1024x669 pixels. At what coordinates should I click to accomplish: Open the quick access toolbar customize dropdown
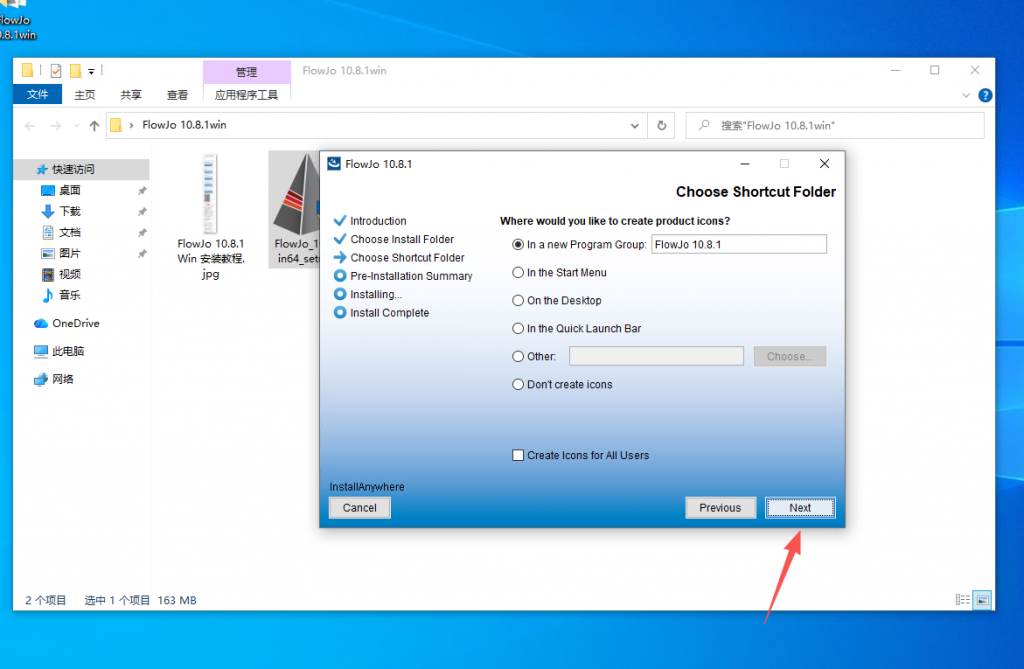tap(92, 71)
